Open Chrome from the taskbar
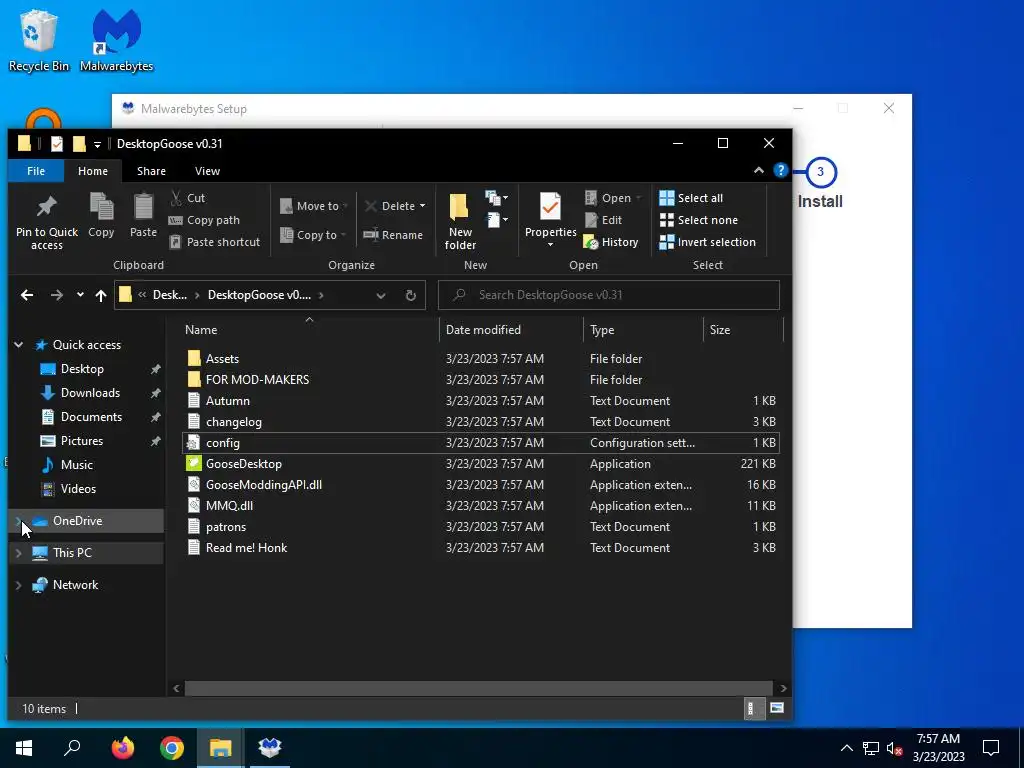Viewport: 1024px width, 768px height. 172,748
